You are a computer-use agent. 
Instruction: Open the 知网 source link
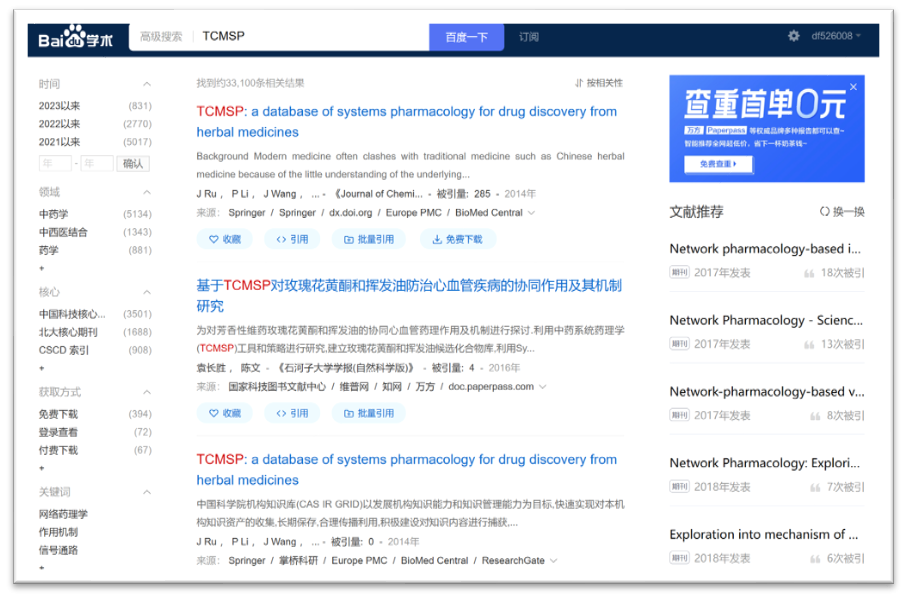click(x=392, y=387)
